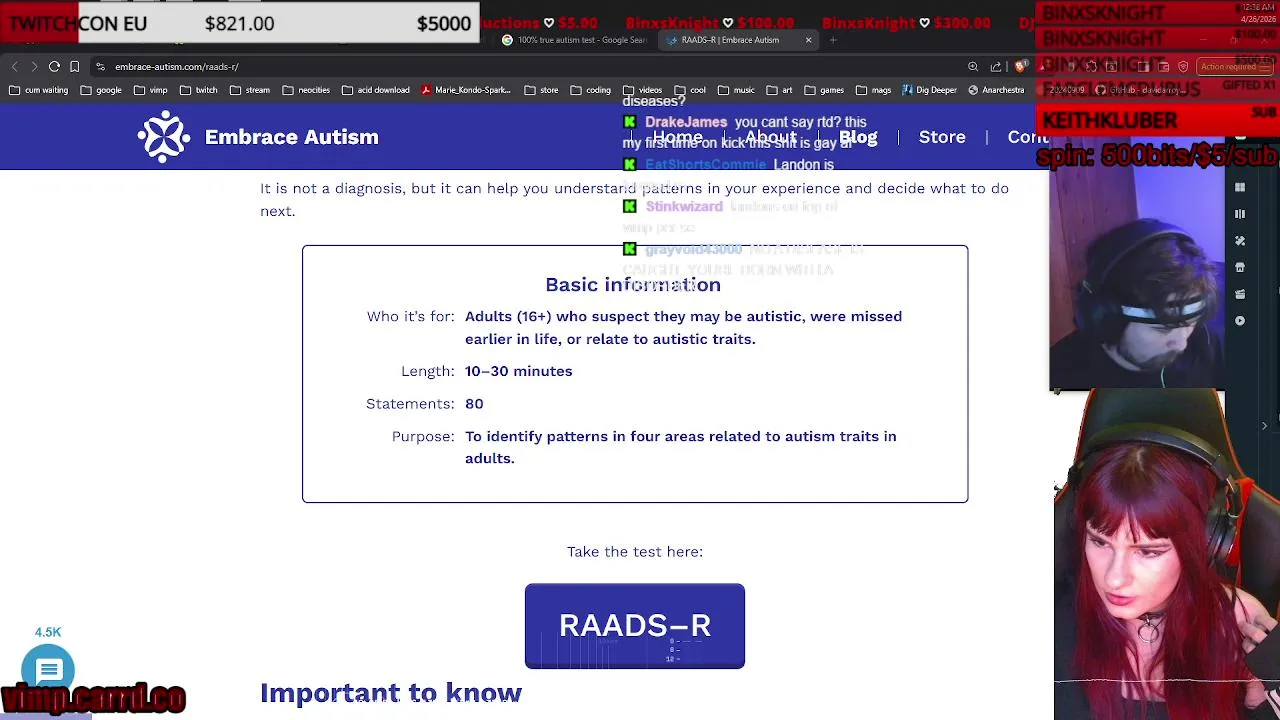This screenshot has height=720, width=1280.
Task: Open the Anarchestra bookmark
Action: click(995, 90)
